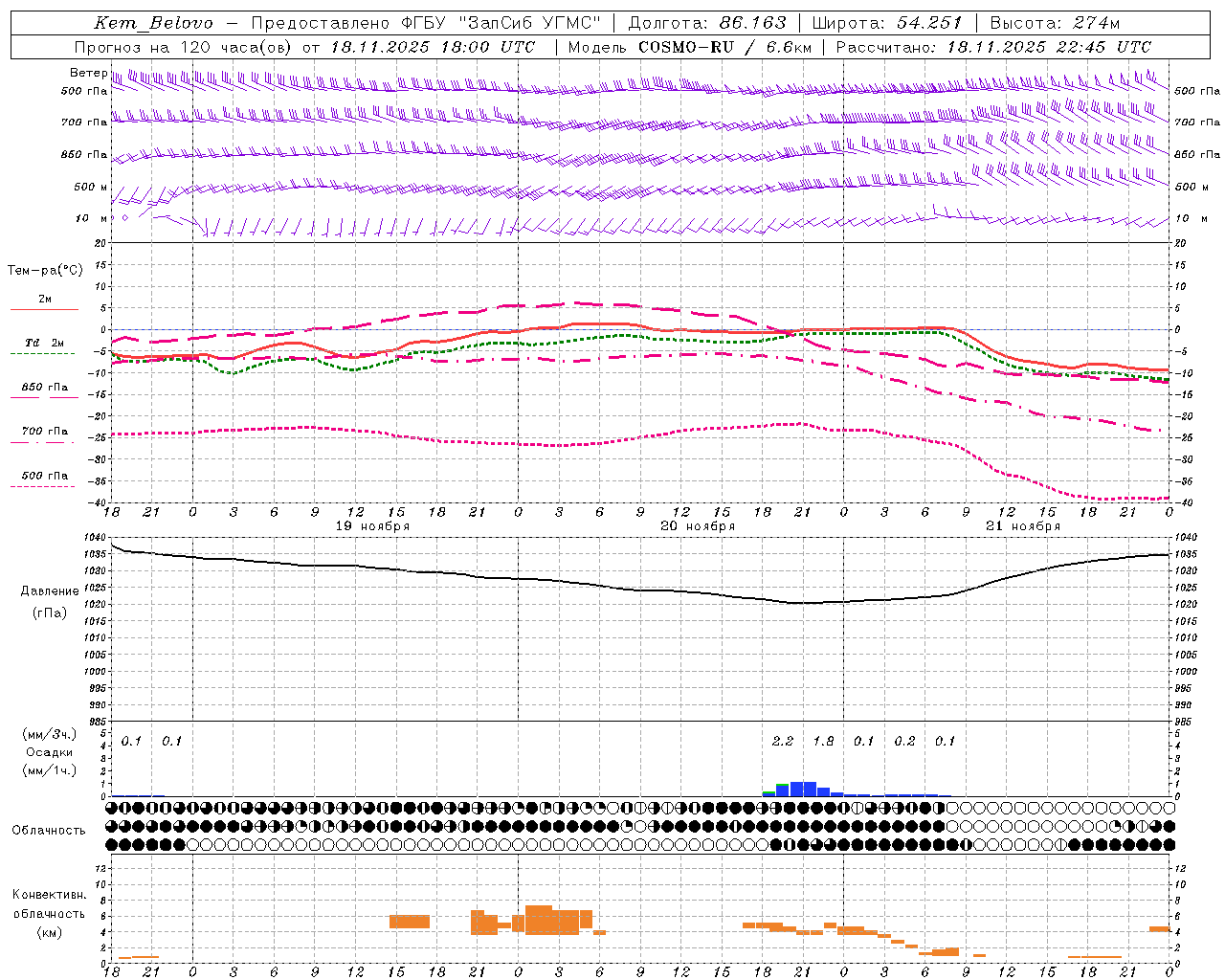This screenshot has width=1225, height=980.
Task: Select the text Предоставлено ФГБУ "ЗапСиб УГМС"
Action: pyautogui.click(x=426, y=23)
